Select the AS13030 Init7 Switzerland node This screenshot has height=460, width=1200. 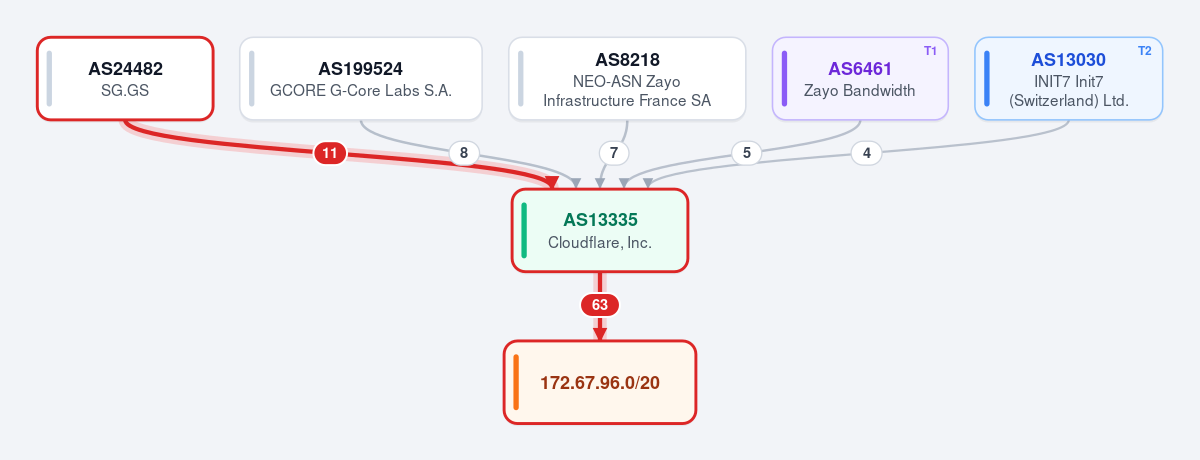[1069, 78]
